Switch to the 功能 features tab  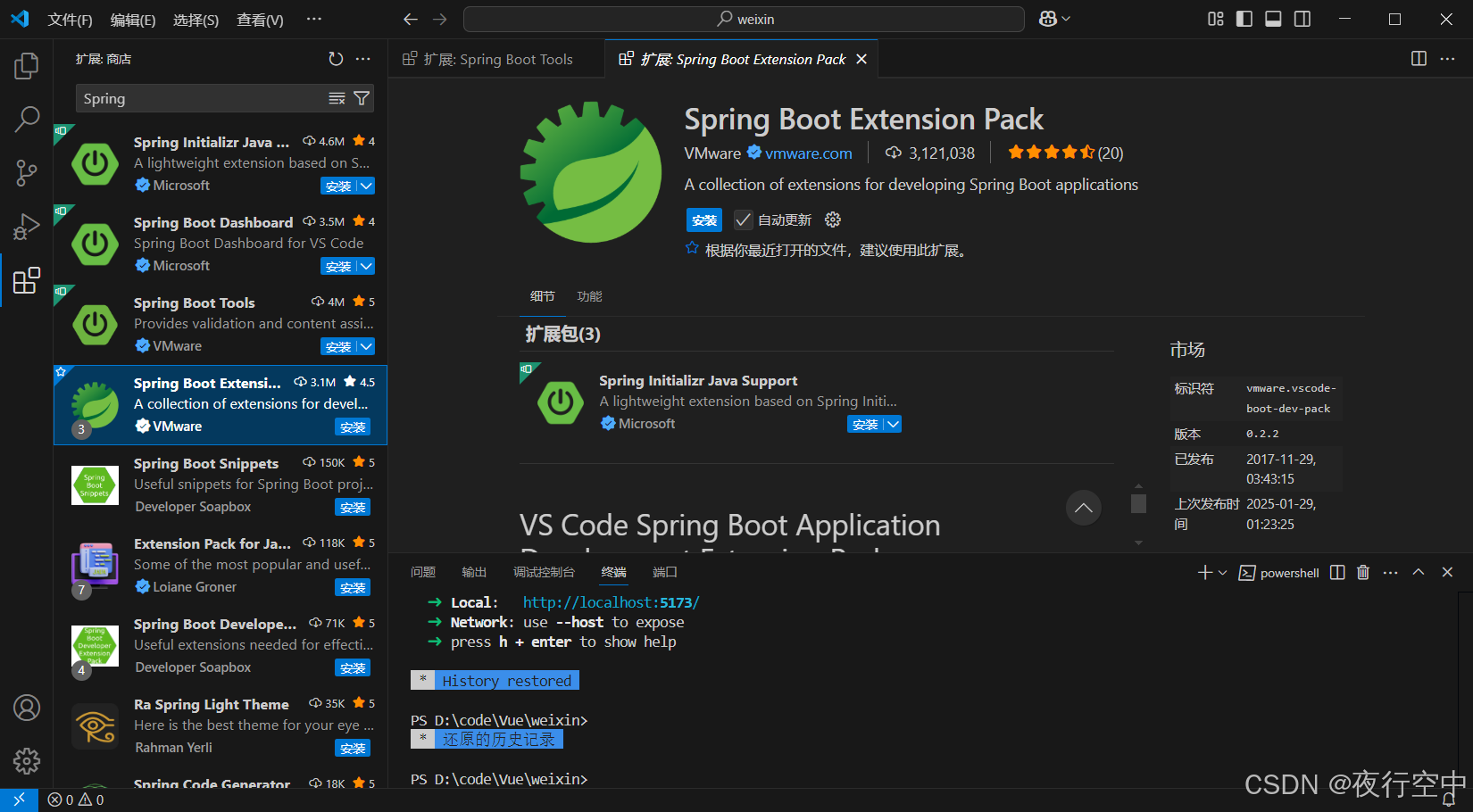click(589, 296)
